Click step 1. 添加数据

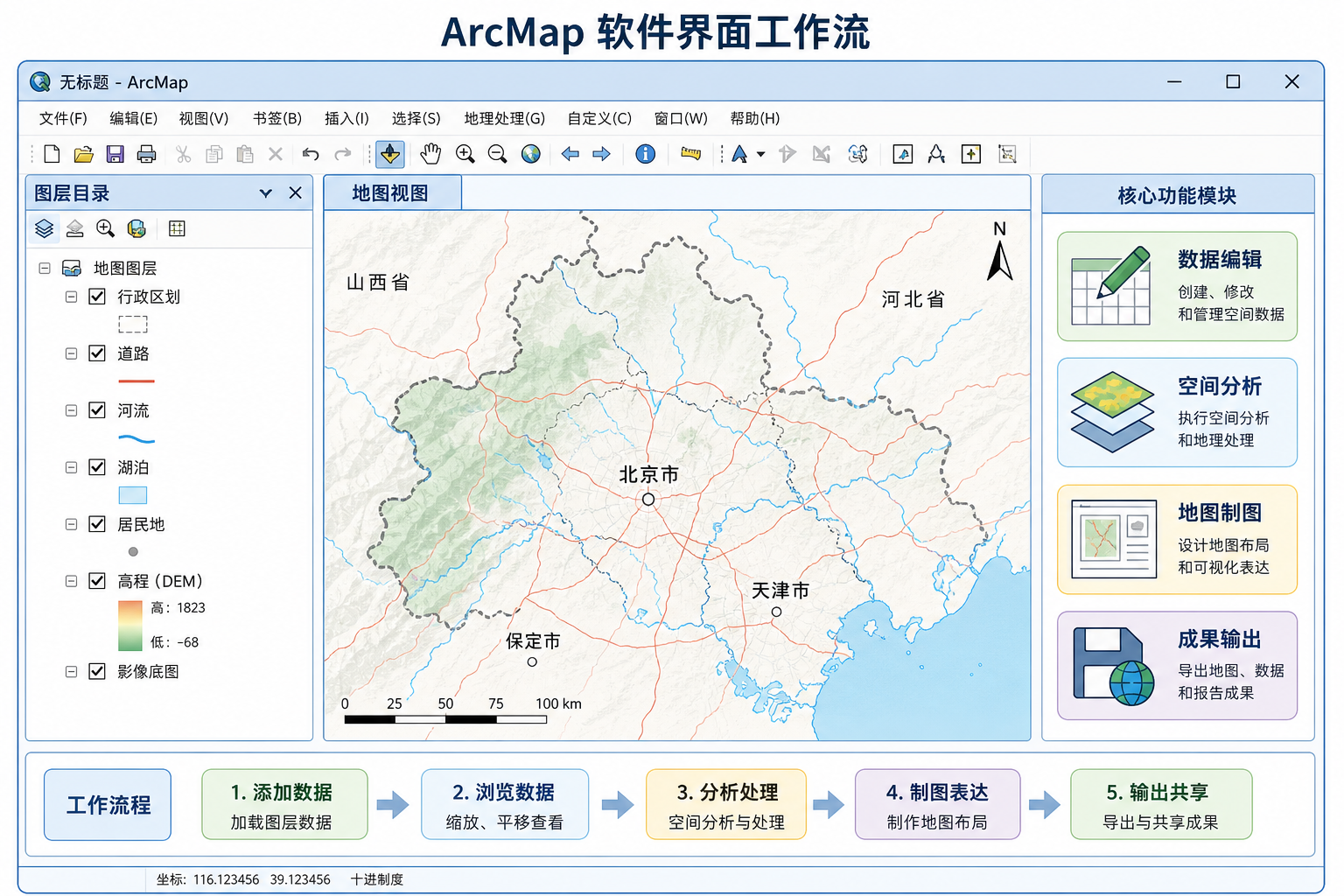click(284, 805)
